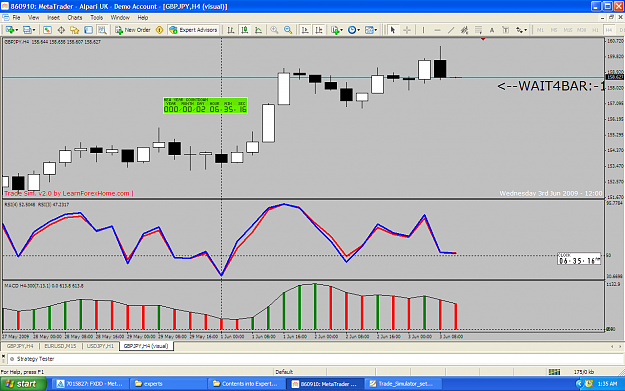Expand the Templates dropdown arrow
625x391 pixels.
click(376, 30)
